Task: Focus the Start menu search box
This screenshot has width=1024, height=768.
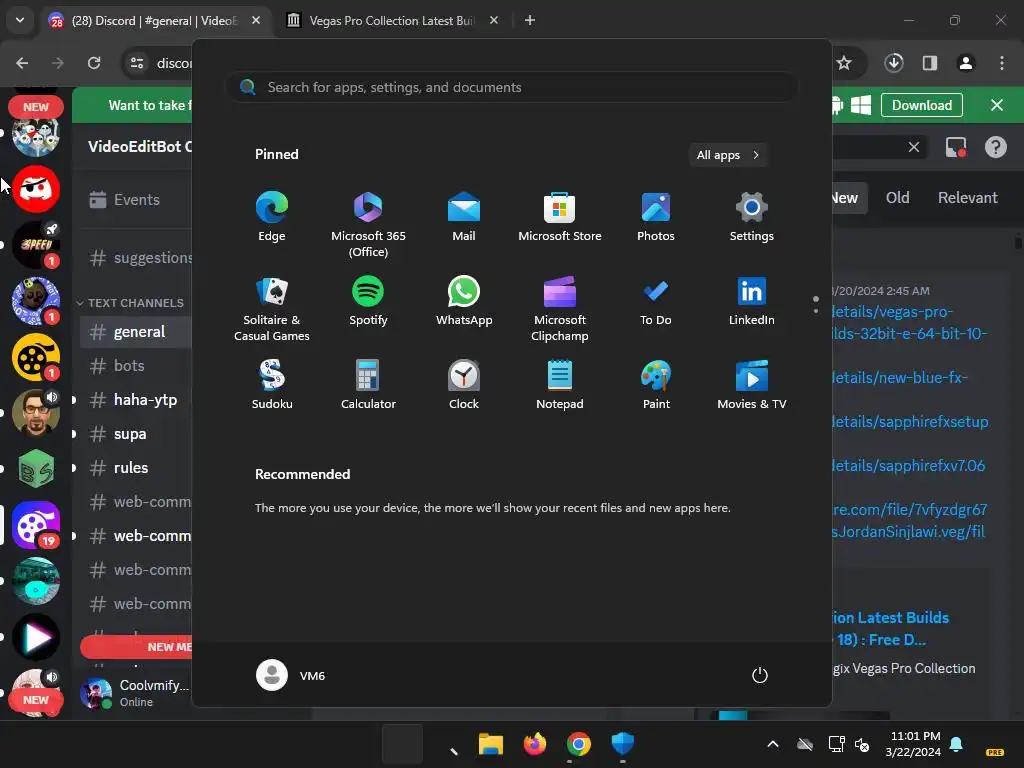Action: [x=511, y=87]
